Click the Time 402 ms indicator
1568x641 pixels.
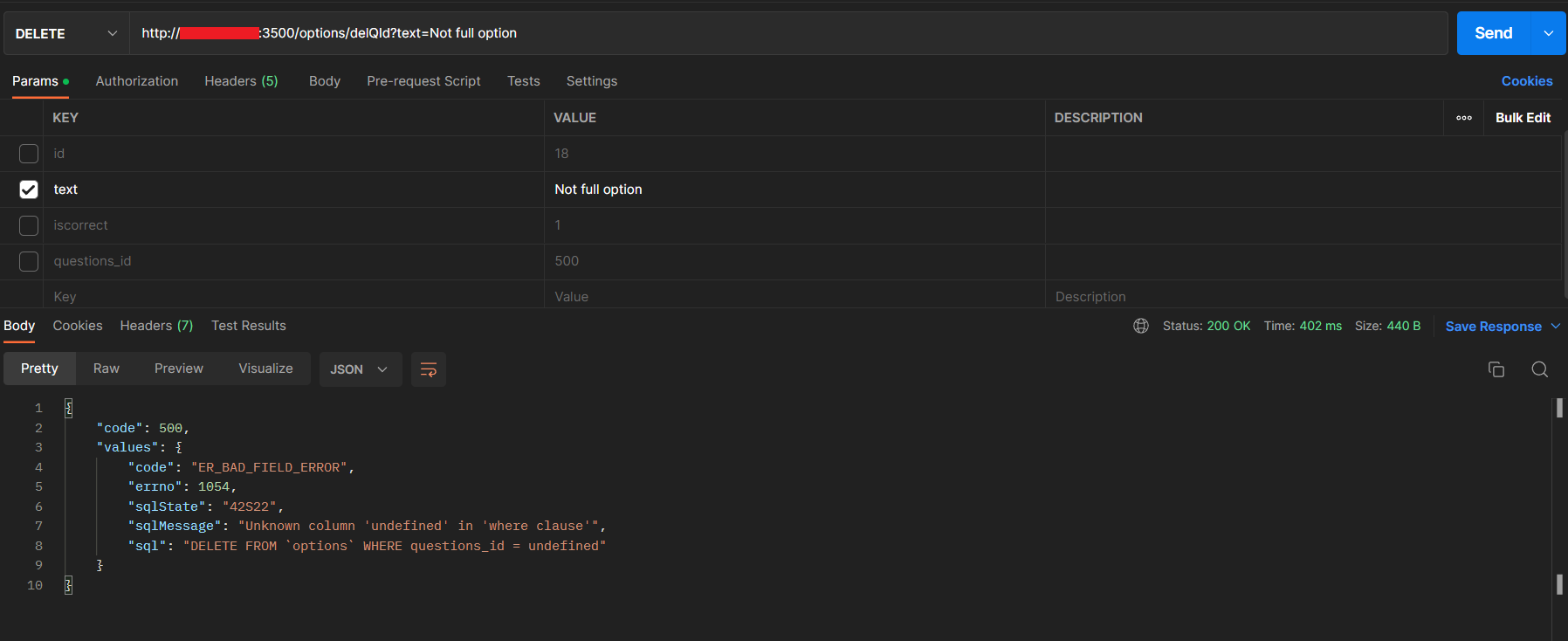[x=1303, y=326]
